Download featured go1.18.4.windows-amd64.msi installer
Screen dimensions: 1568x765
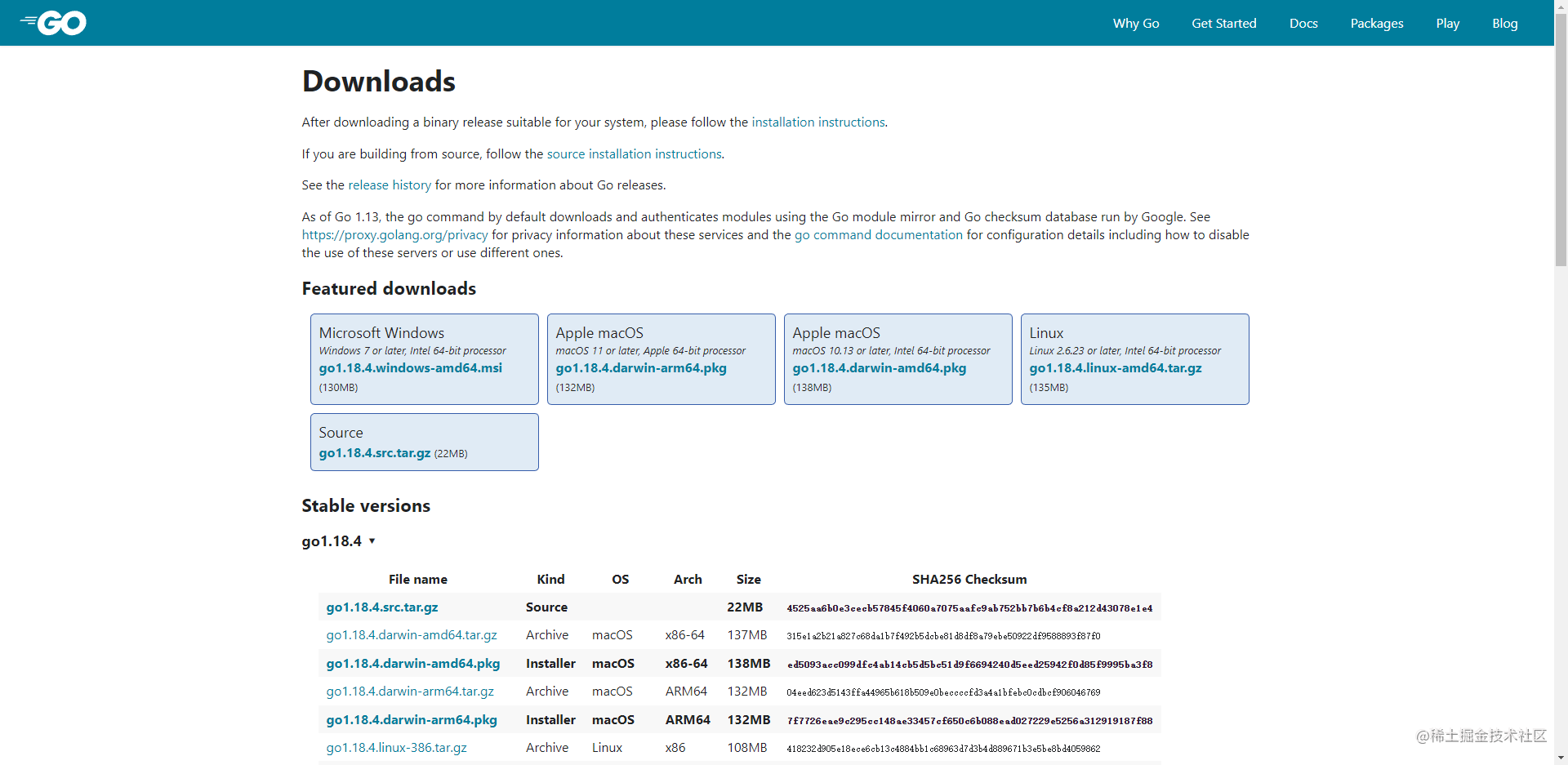point(411,368)
